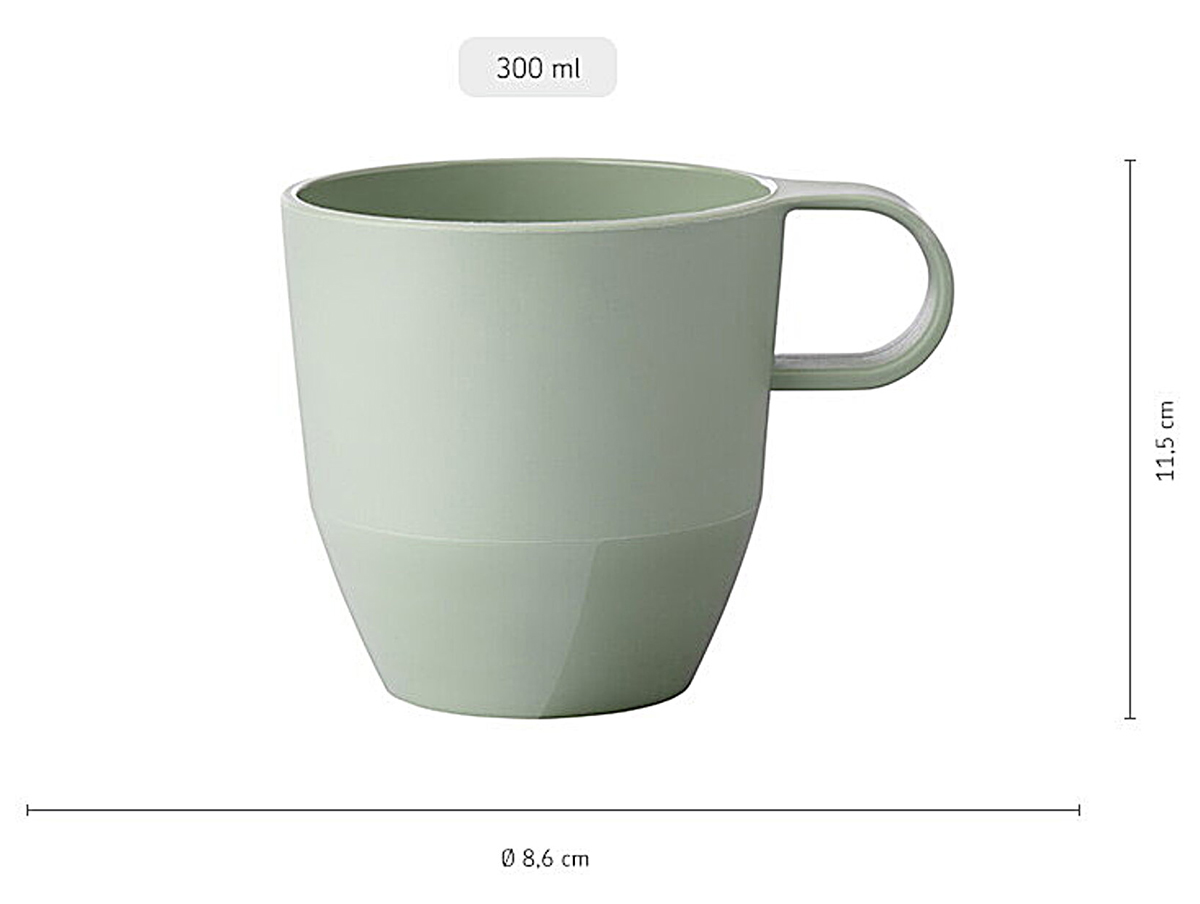
Task: Select the 11.5 cm height label
Action: click(1166, 440)
